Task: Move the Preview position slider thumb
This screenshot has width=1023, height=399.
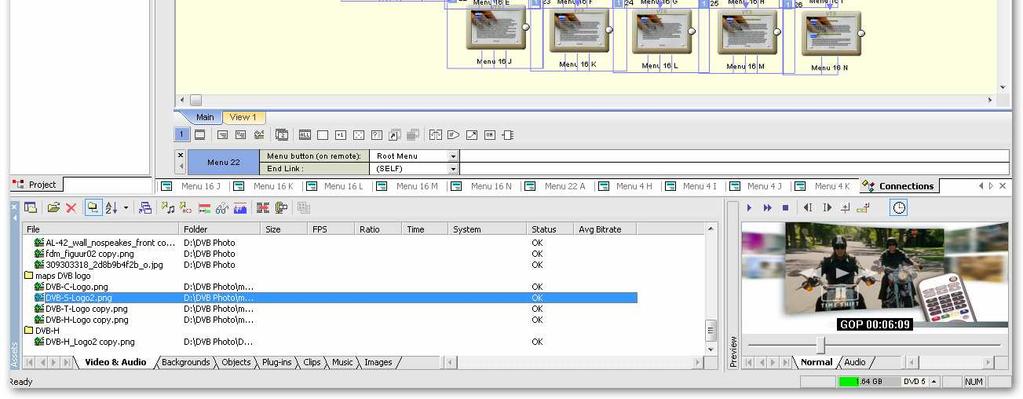Action: [821, 345]
